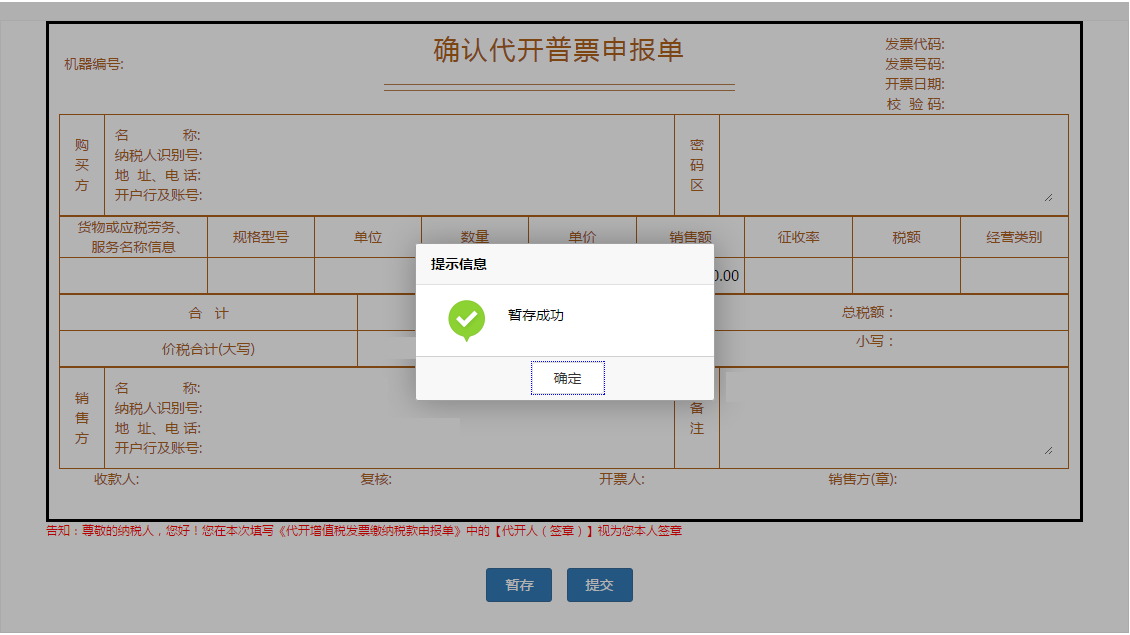The width and height of the screenshot is (1130, 635).
Task: Click the 合计 row label
Action: pos(208,313)
